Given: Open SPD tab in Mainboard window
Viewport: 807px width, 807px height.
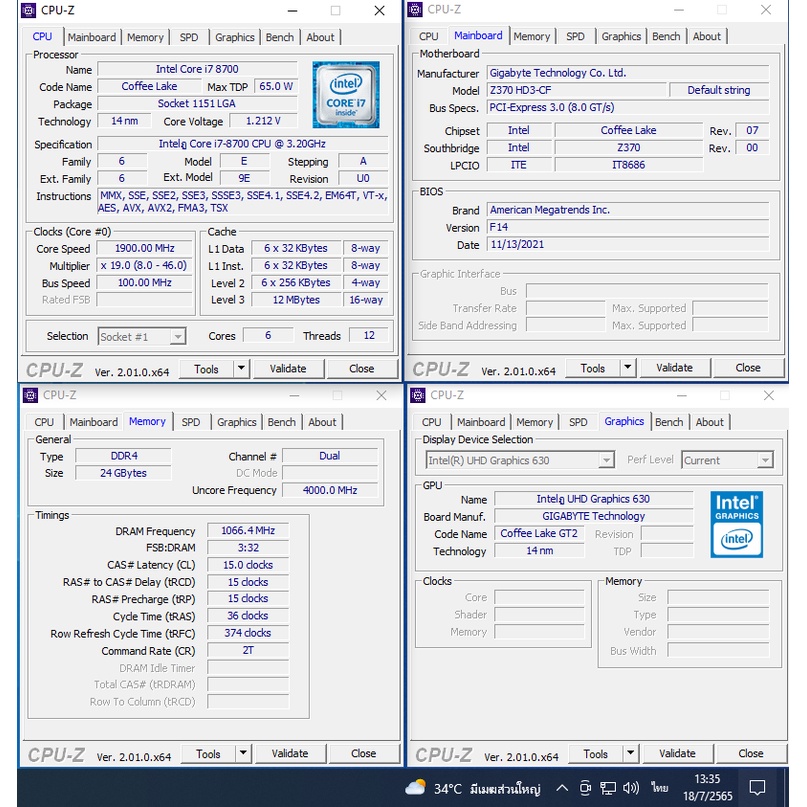Looking at the screenshot, I should [x=575, y=37].
